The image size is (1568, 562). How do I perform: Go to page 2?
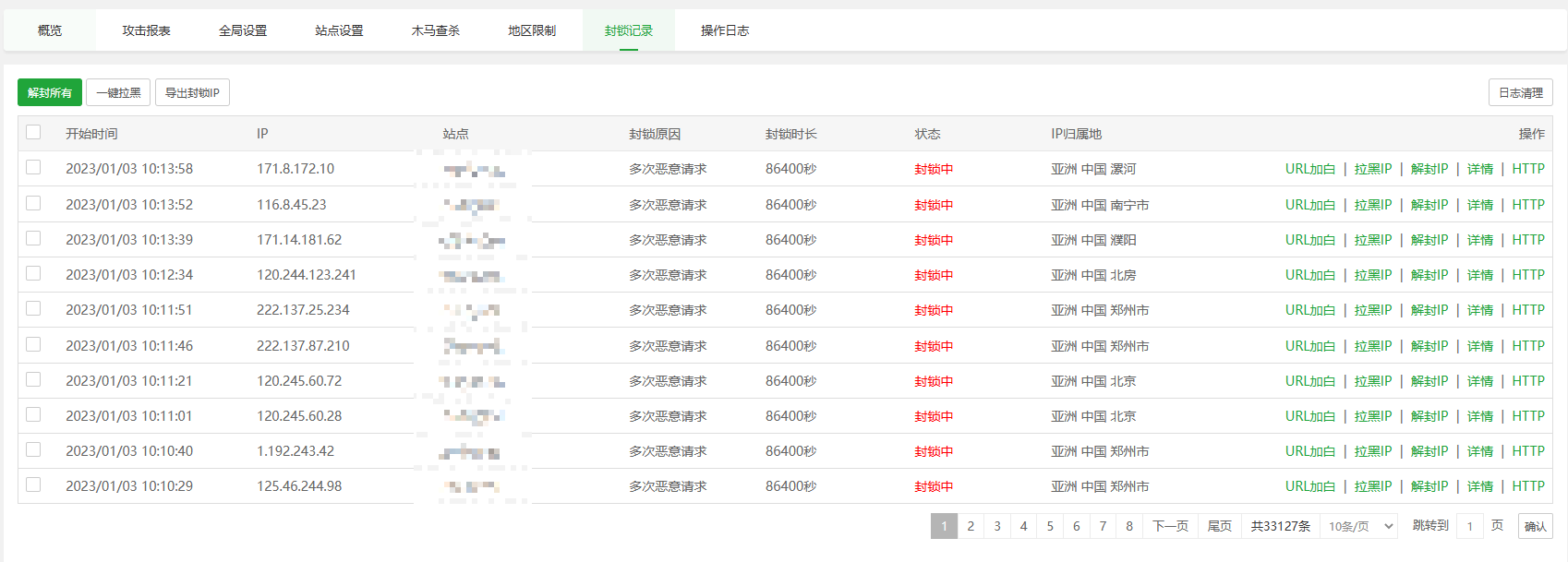[x=971, y=526]
